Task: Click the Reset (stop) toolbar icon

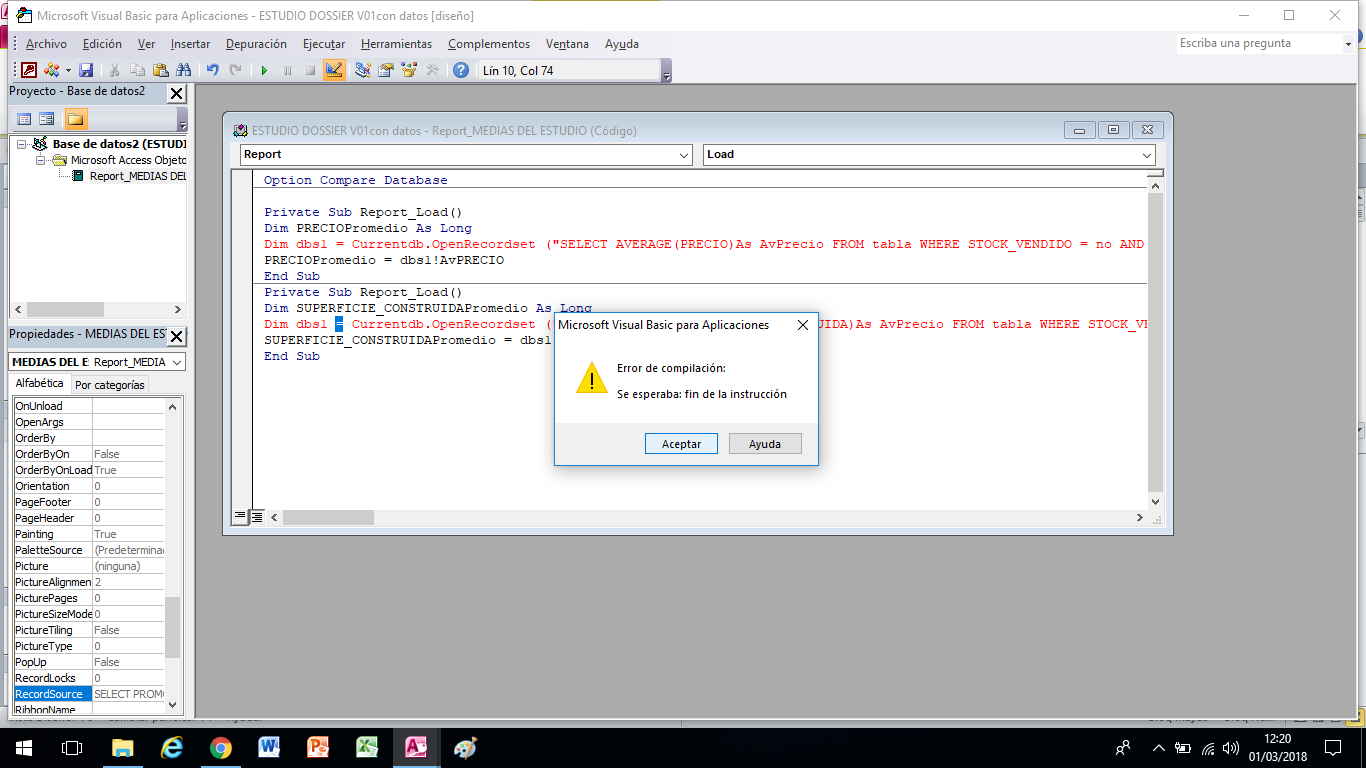Action: point(310,70)
